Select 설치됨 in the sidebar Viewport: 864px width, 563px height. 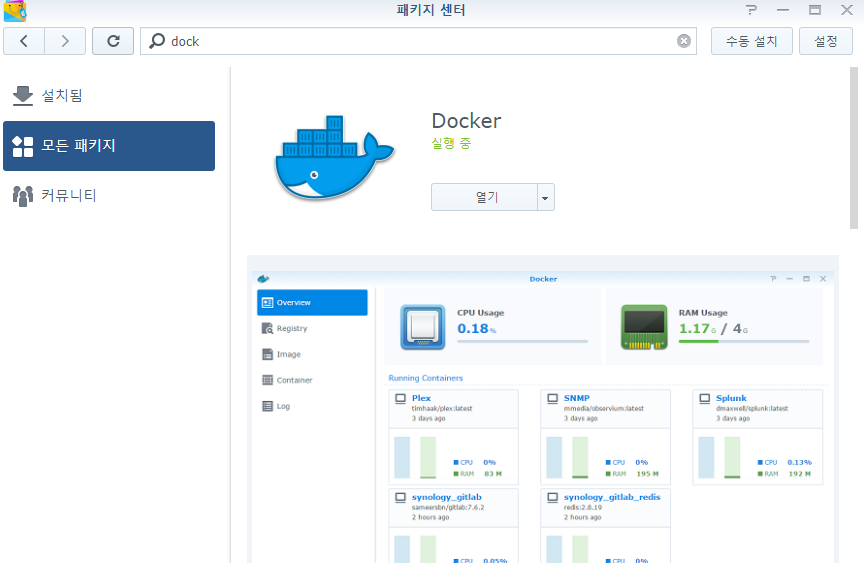(x=109, y=96)
